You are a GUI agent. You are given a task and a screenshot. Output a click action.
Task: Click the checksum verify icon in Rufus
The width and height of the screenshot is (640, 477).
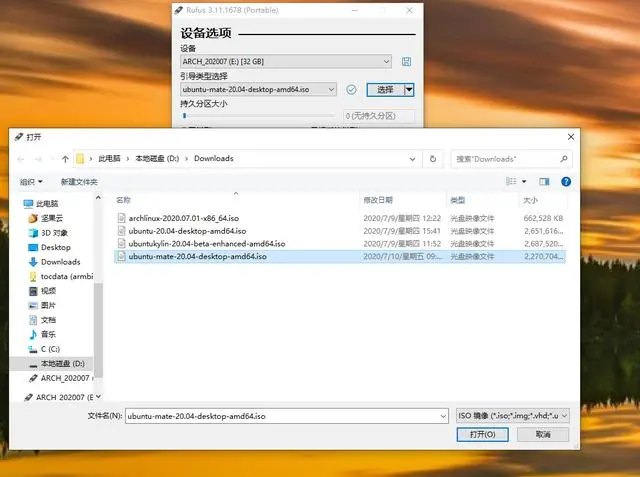click(x=351, y=89)
